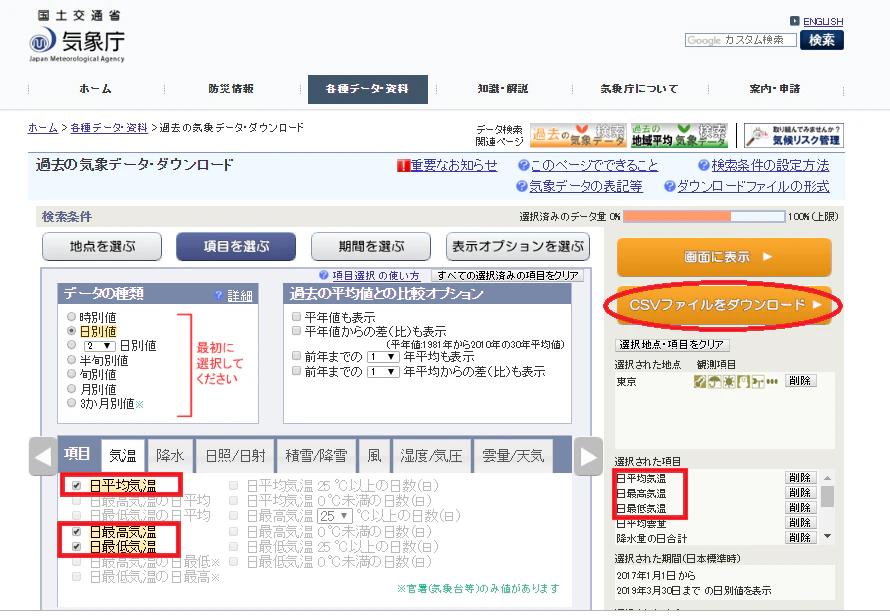Click the 気象庁 logo in the header
Screen dimensions: 890x616
[77, 38]
